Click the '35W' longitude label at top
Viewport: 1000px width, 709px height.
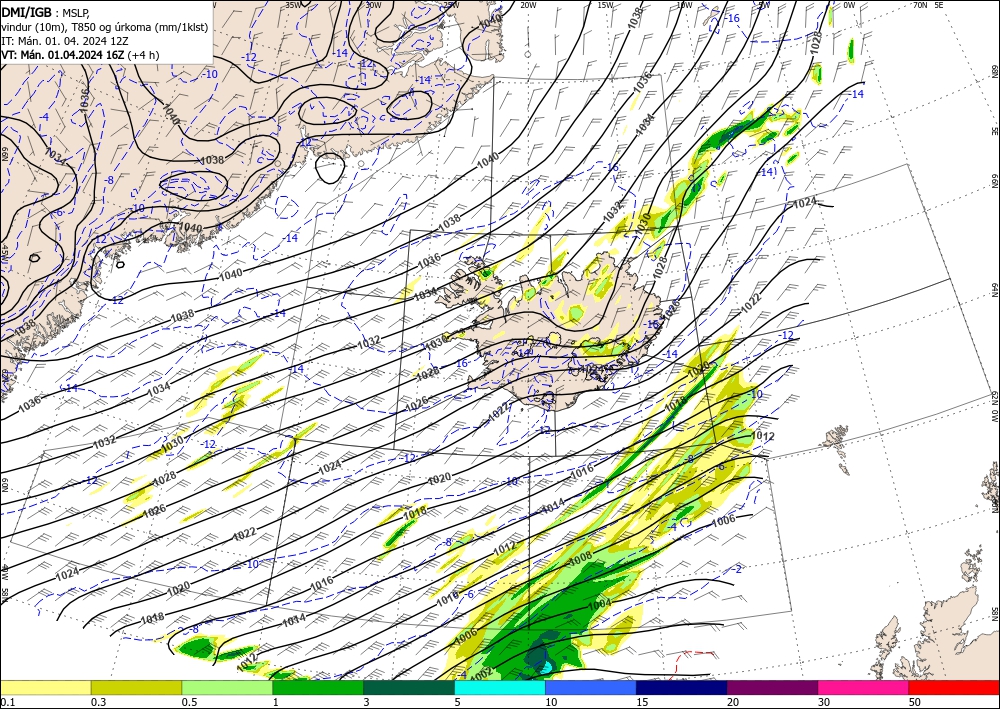pyautogui.click(x=293, y=4)
